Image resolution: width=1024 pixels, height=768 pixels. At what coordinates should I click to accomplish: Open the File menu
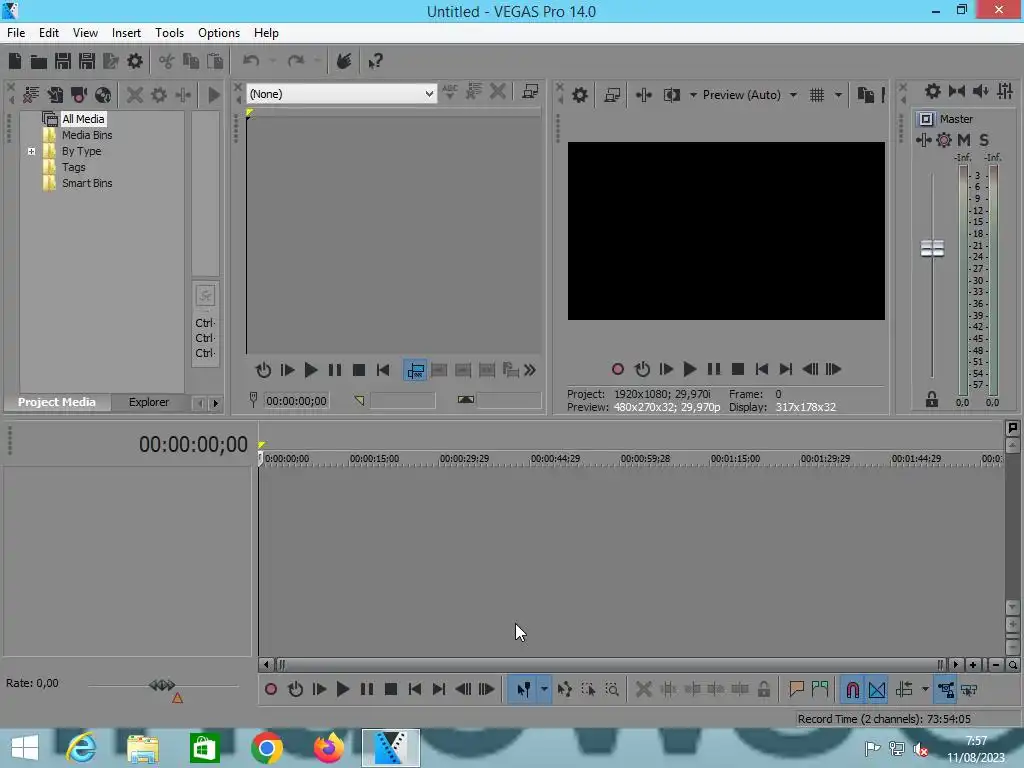(x=16, y=33)
